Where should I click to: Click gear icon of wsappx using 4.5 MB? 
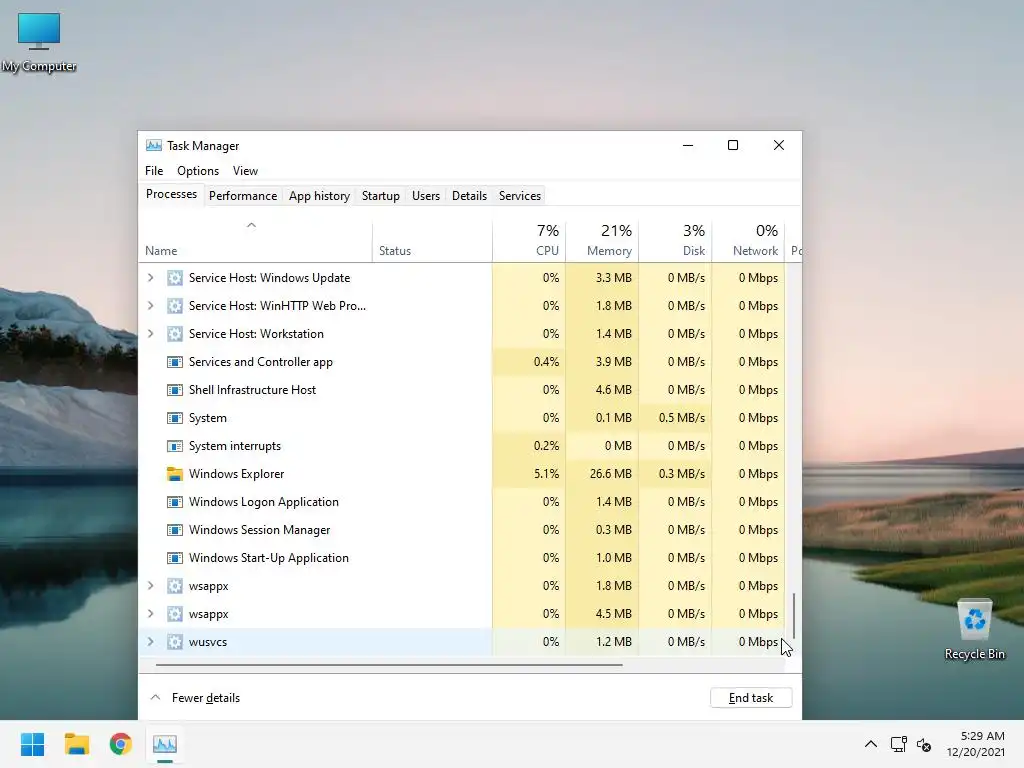174,614
